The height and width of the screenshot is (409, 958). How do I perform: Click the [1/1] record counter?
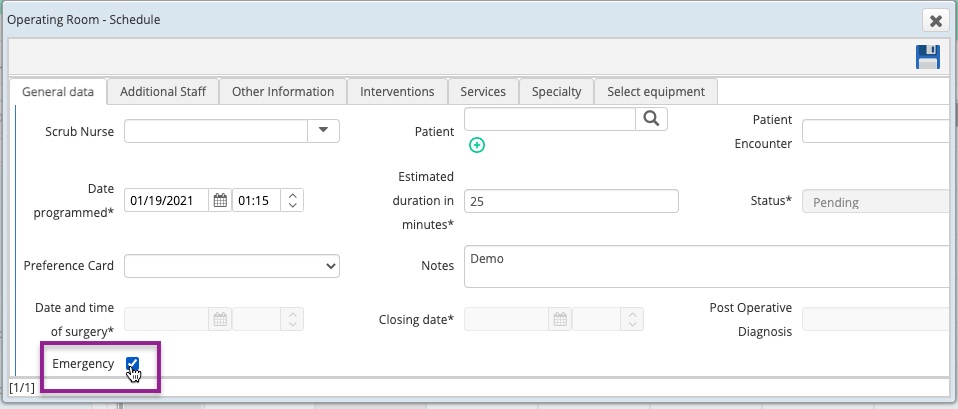tap(22, 387)
